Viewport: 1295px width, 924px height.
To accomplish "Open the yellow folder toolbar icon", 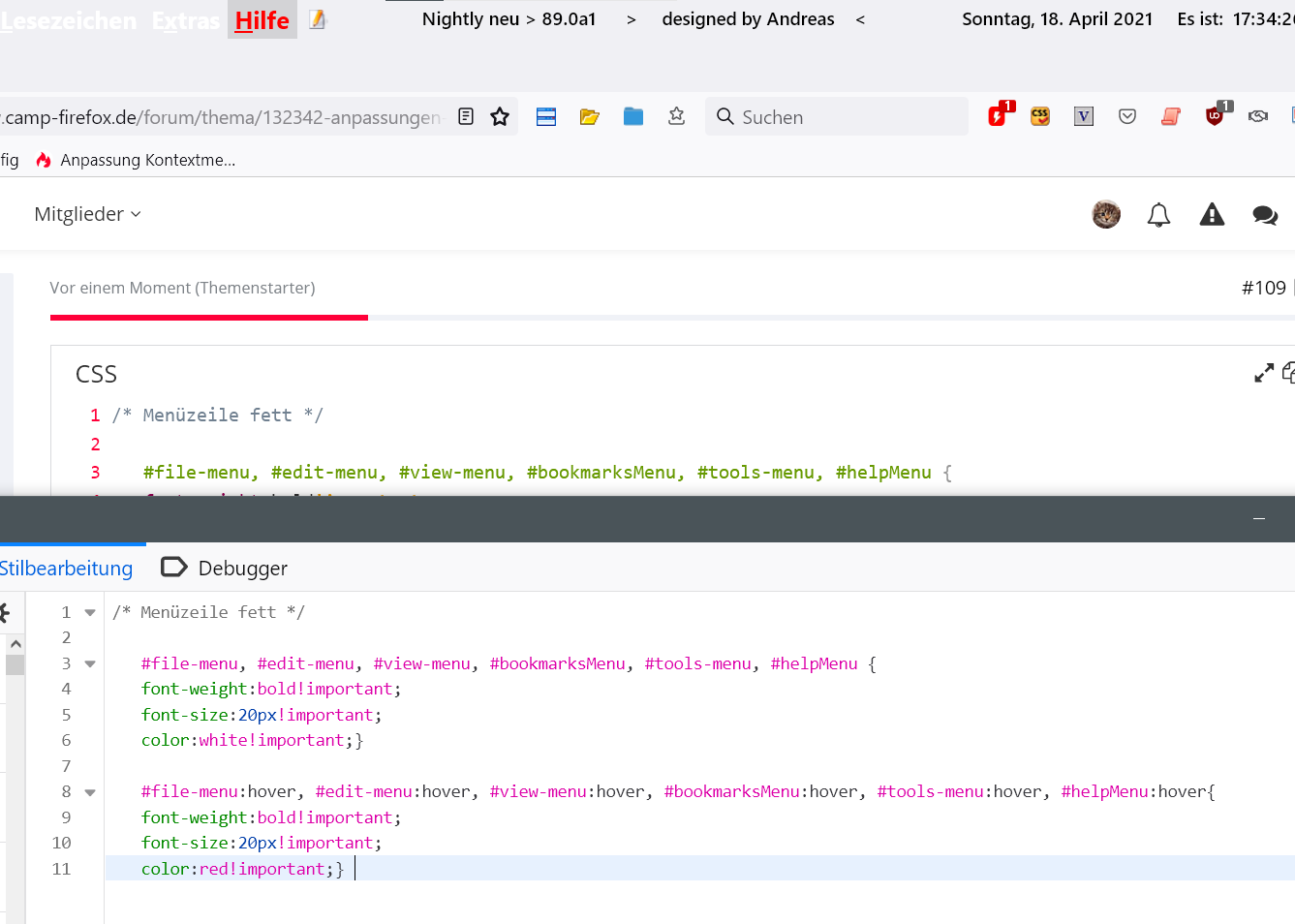I will (x=589, y=117).
